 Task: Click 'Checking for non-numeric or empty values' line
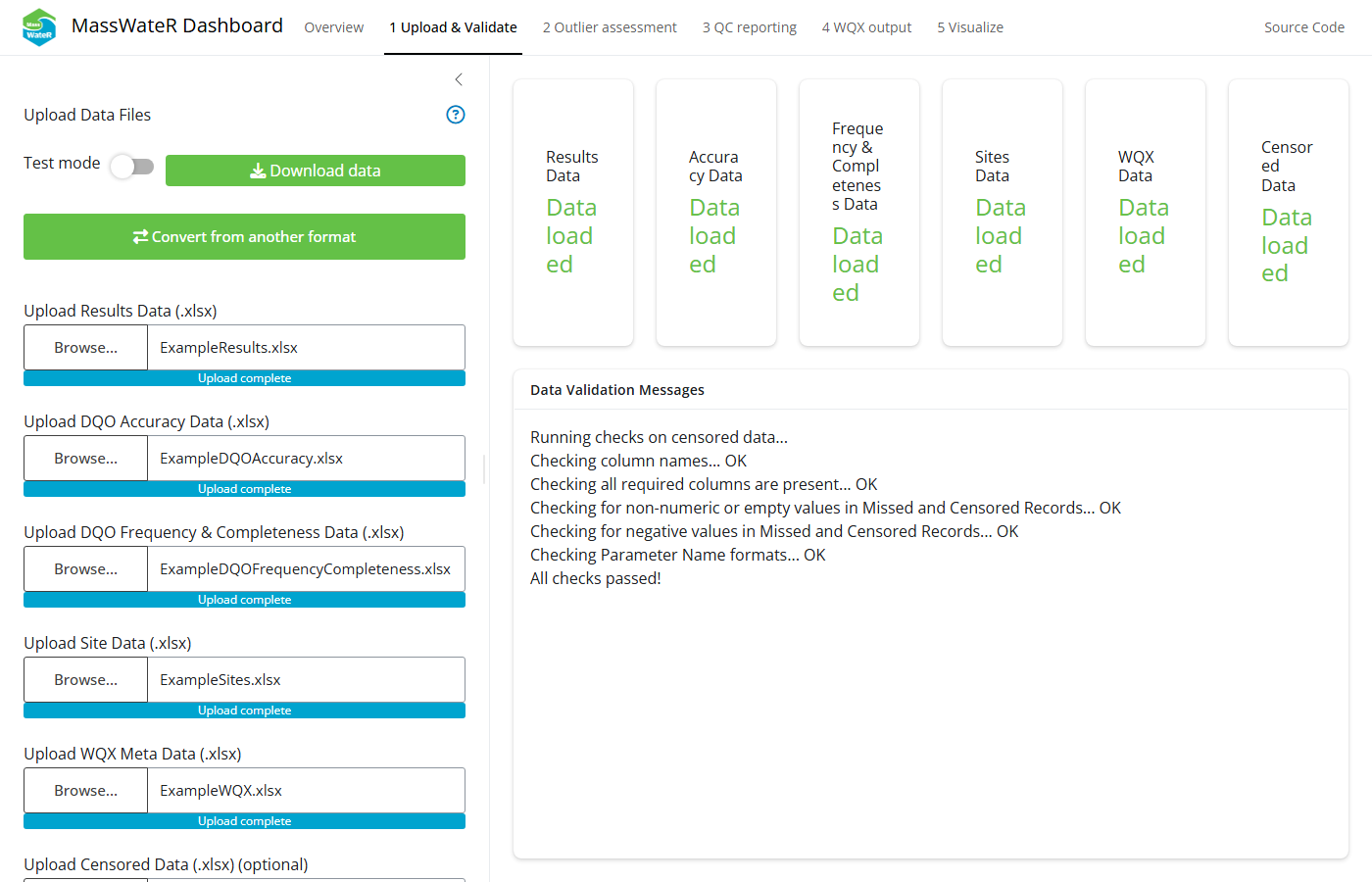[825, 508]
